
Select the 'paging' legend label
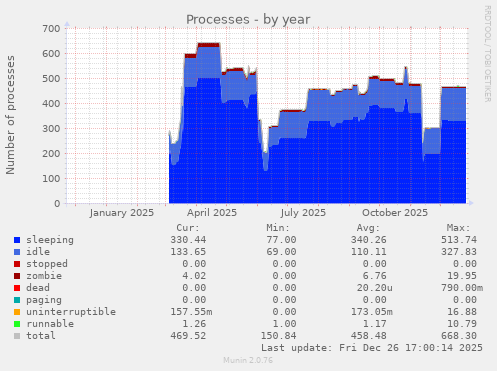point(44,300)
